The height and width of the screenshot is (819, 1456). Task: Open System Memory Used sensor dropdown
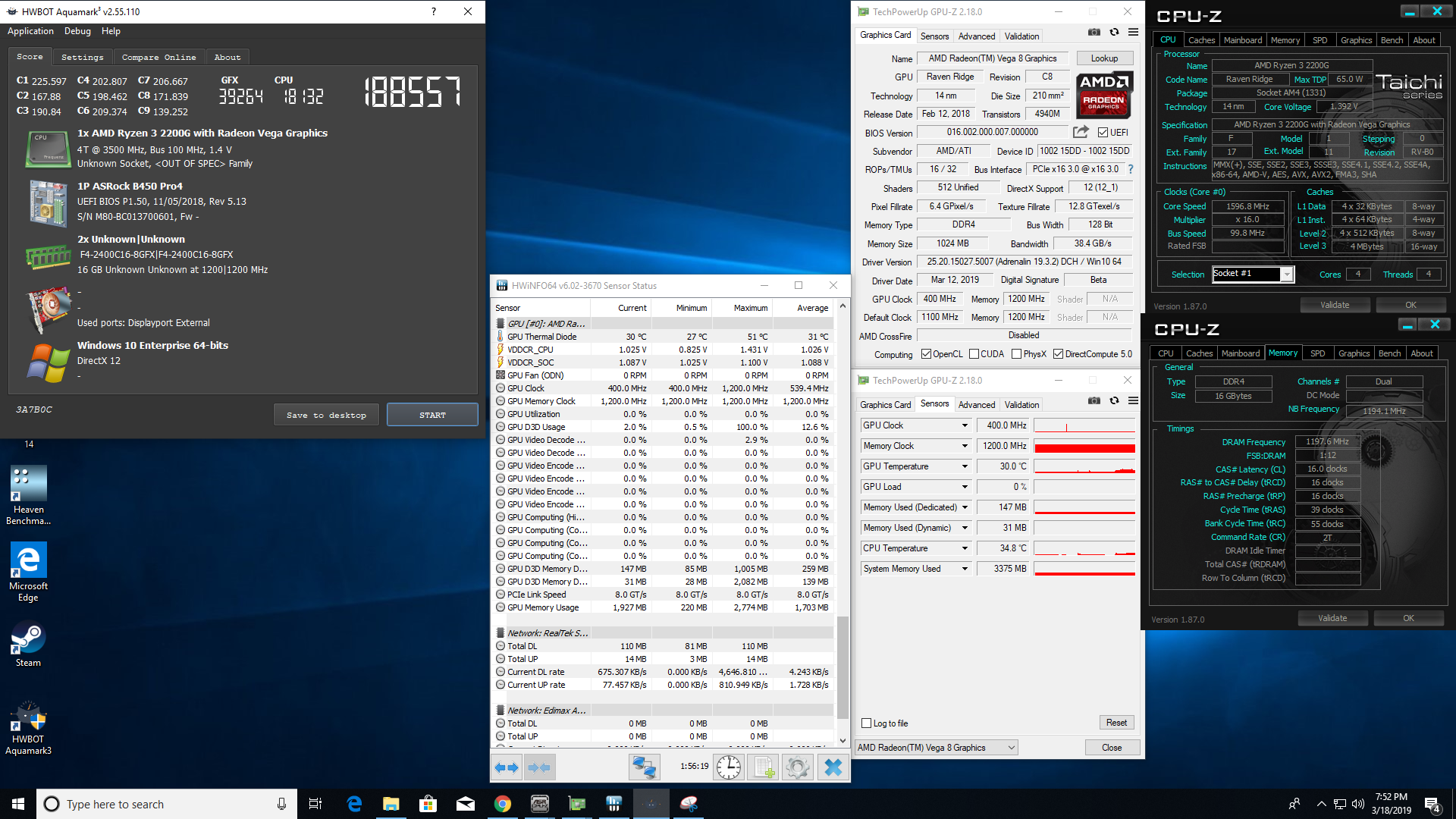[965, 569]
